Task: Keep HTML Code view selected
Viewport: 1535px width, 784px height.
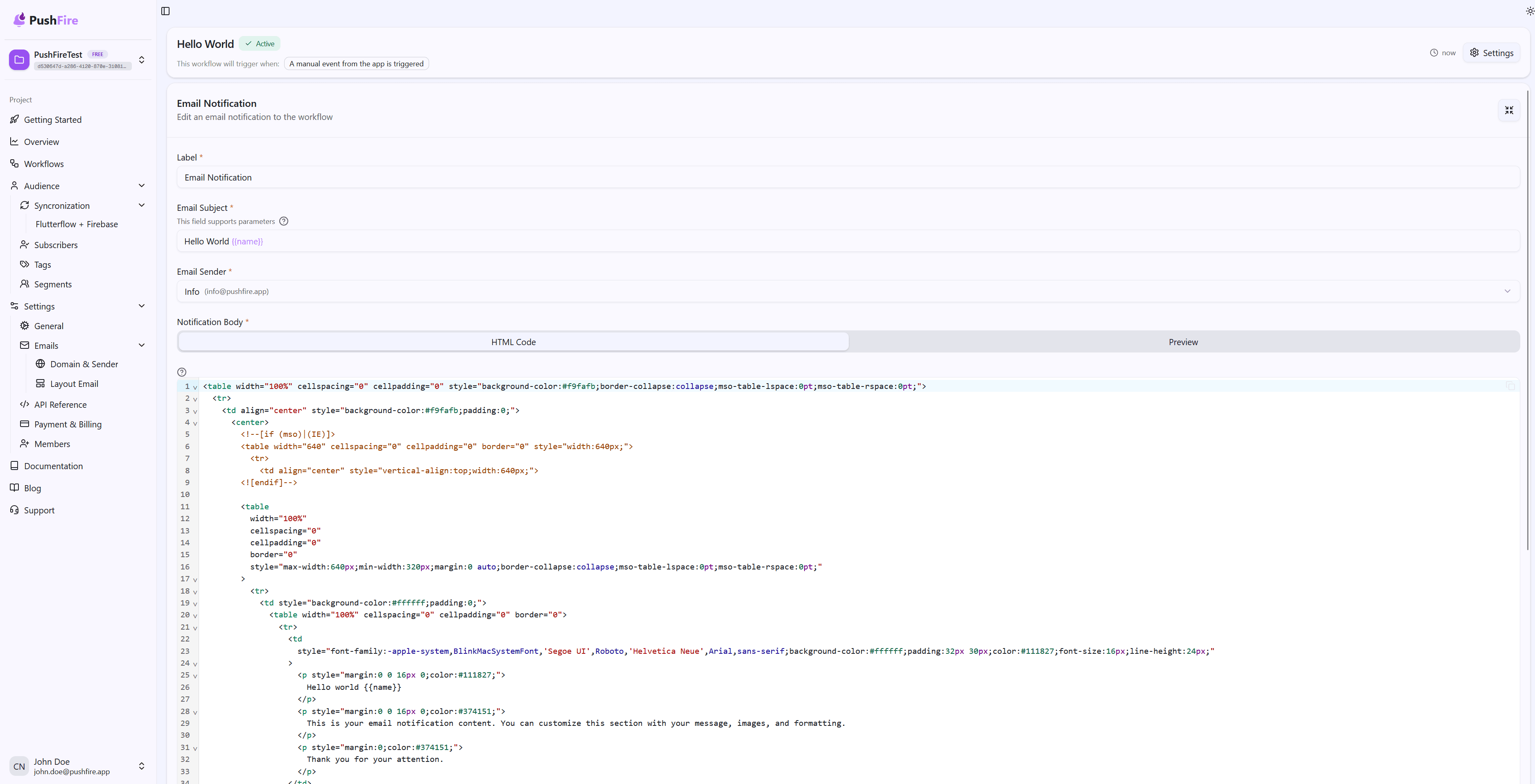Action: point(513,341)
